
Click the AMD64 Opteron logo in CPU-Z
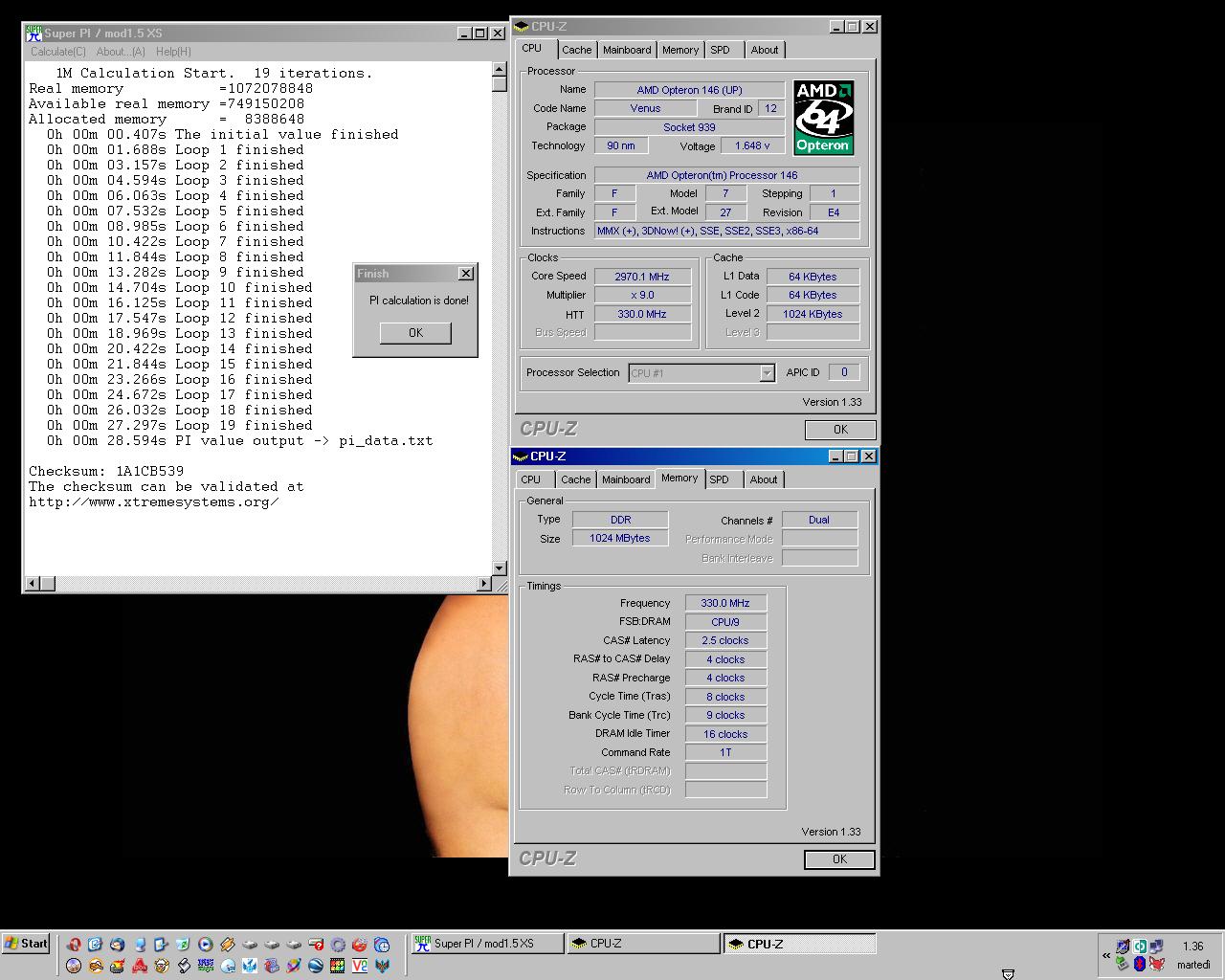click(823, 118)
